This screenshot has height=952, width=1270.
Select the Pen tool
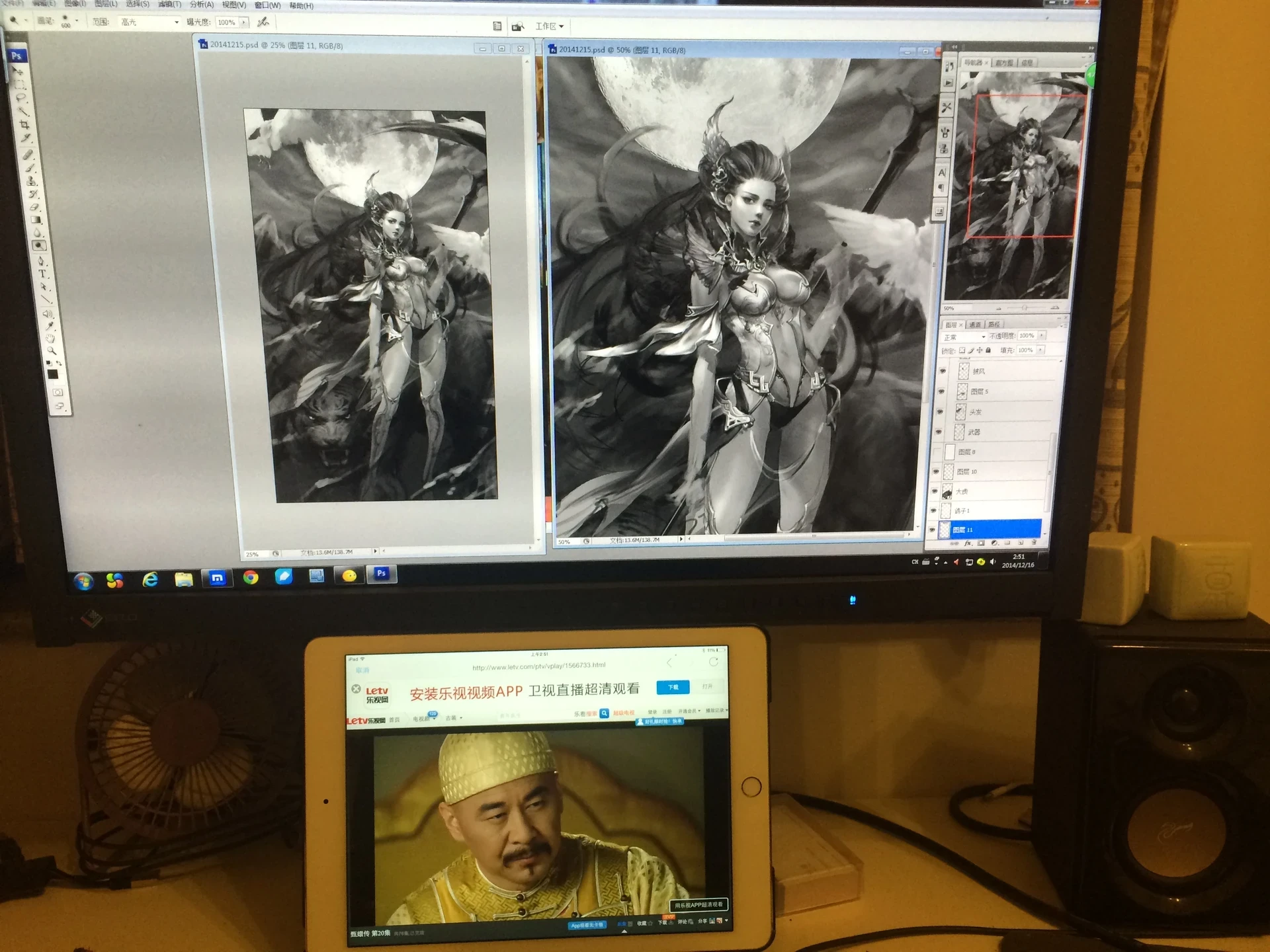(x=40, y=260)
